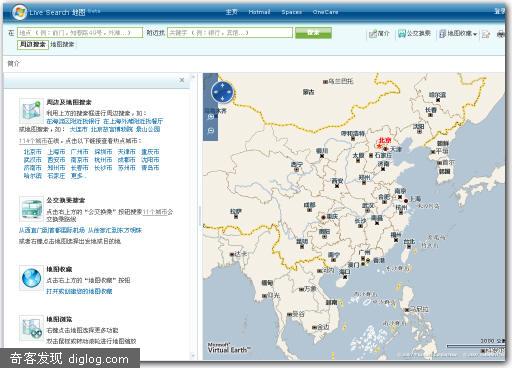Image resolution: width=512 pixels, height=368 pixels.
Task: Click the Live Search Windows logo
Action: click(x=19, y=12)
